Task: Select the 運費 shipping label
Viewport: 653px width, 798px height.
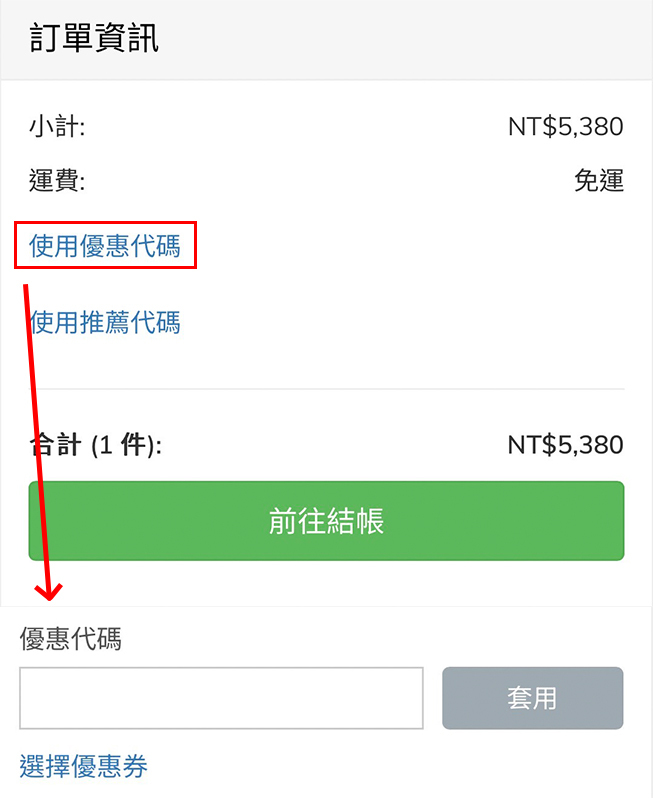Action: click(x=57, y=181)
